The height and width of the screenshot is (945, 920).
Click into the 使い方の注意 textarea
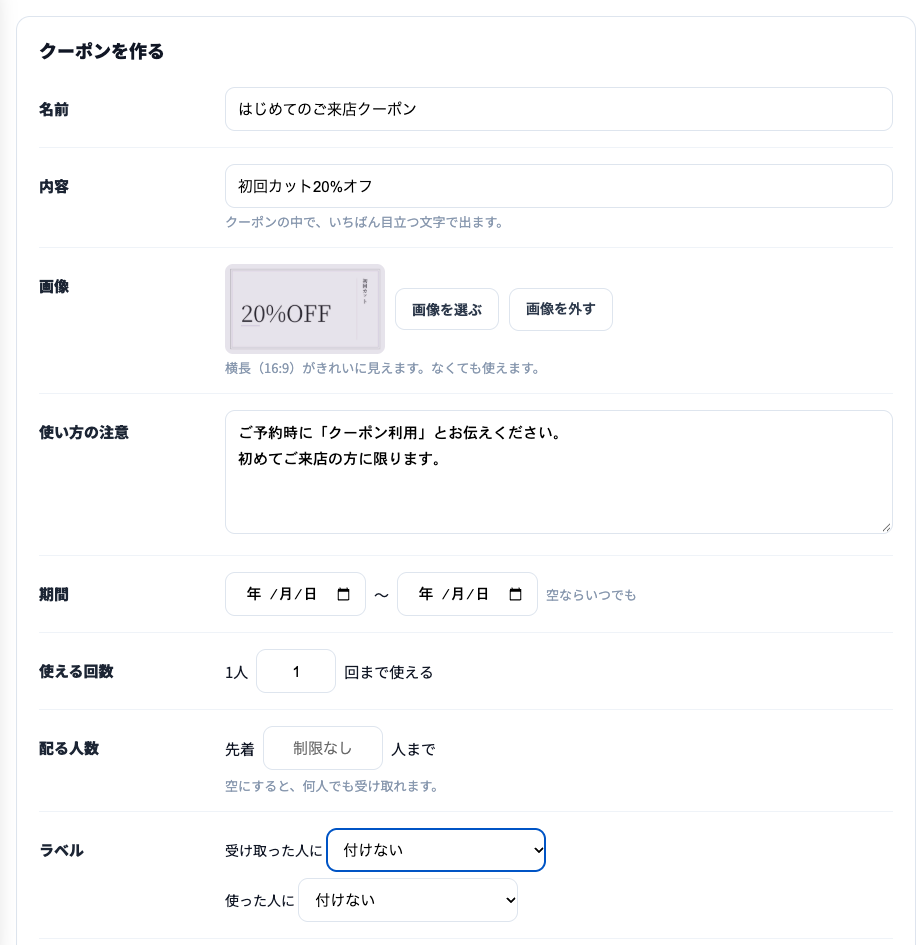(559, 472)
